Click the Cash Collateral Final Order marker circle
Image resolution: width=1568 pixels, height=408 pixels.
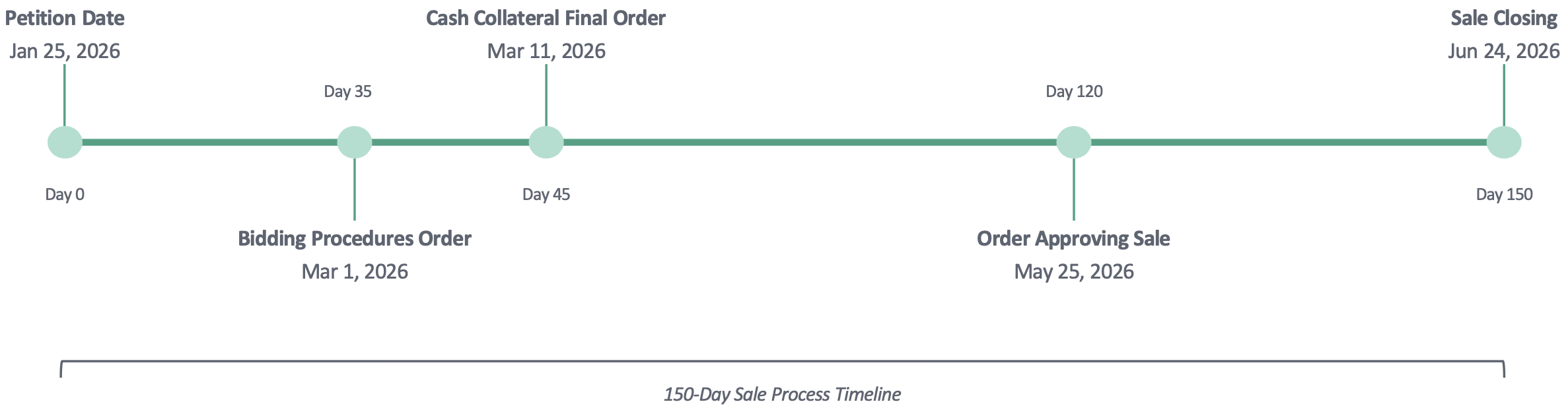point(546,142)
